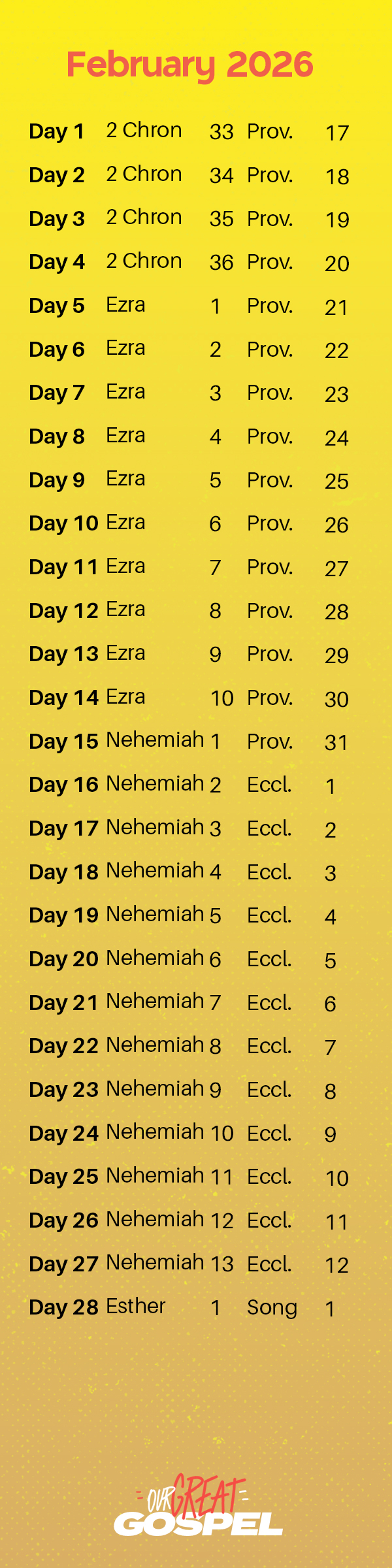The image size is (392, 1568).
Task: Click the Day 16 label
Action: coord(64,785)
